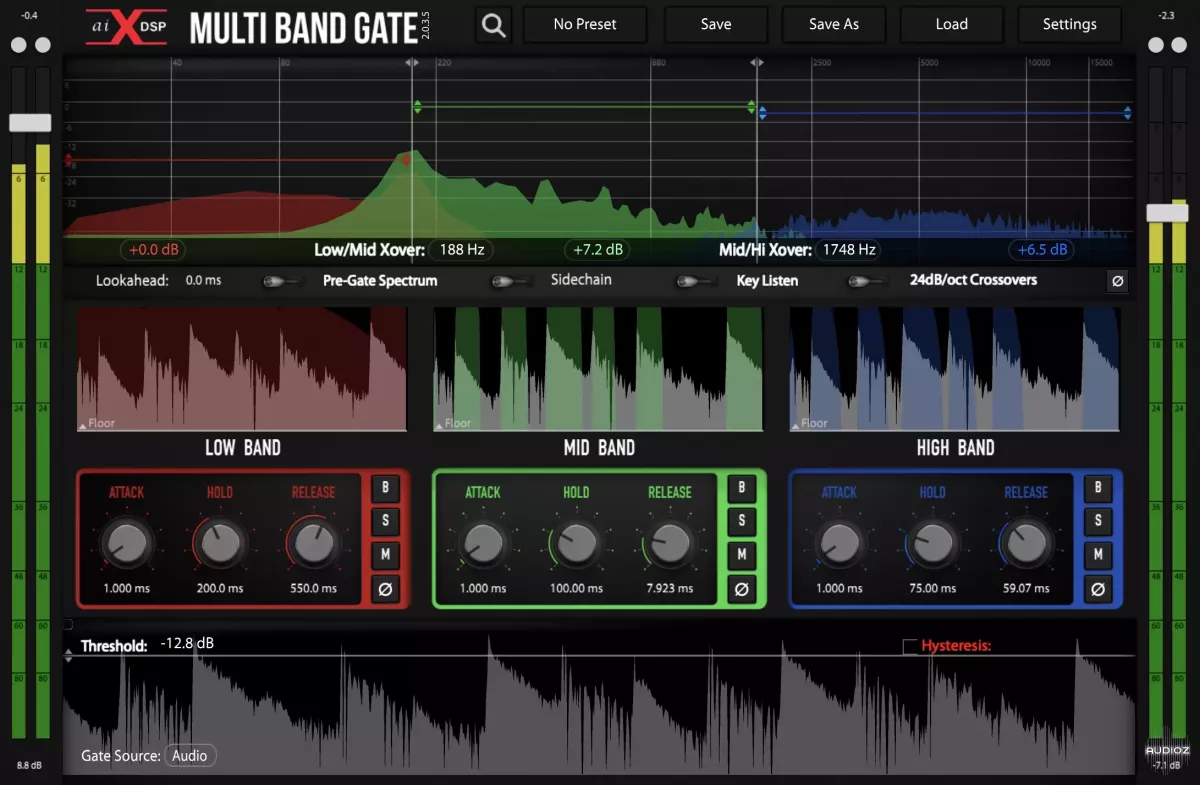The width and height of the screenshot is (1200, 785).
Task: Invert phase on the Mid band
Action: pos(741,589)
